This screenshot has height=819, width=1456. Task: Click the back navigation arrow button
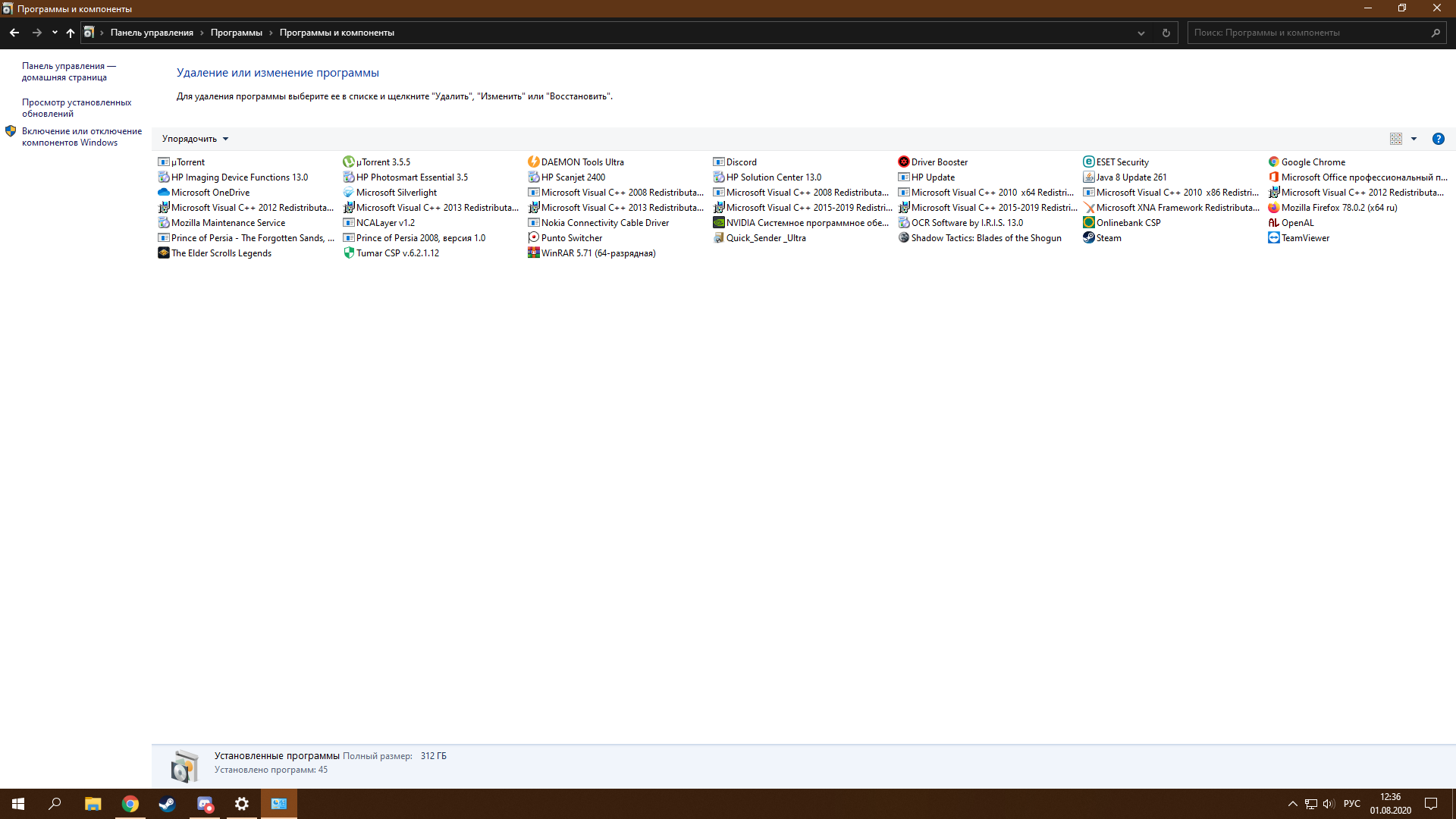[x=14, y=33]
